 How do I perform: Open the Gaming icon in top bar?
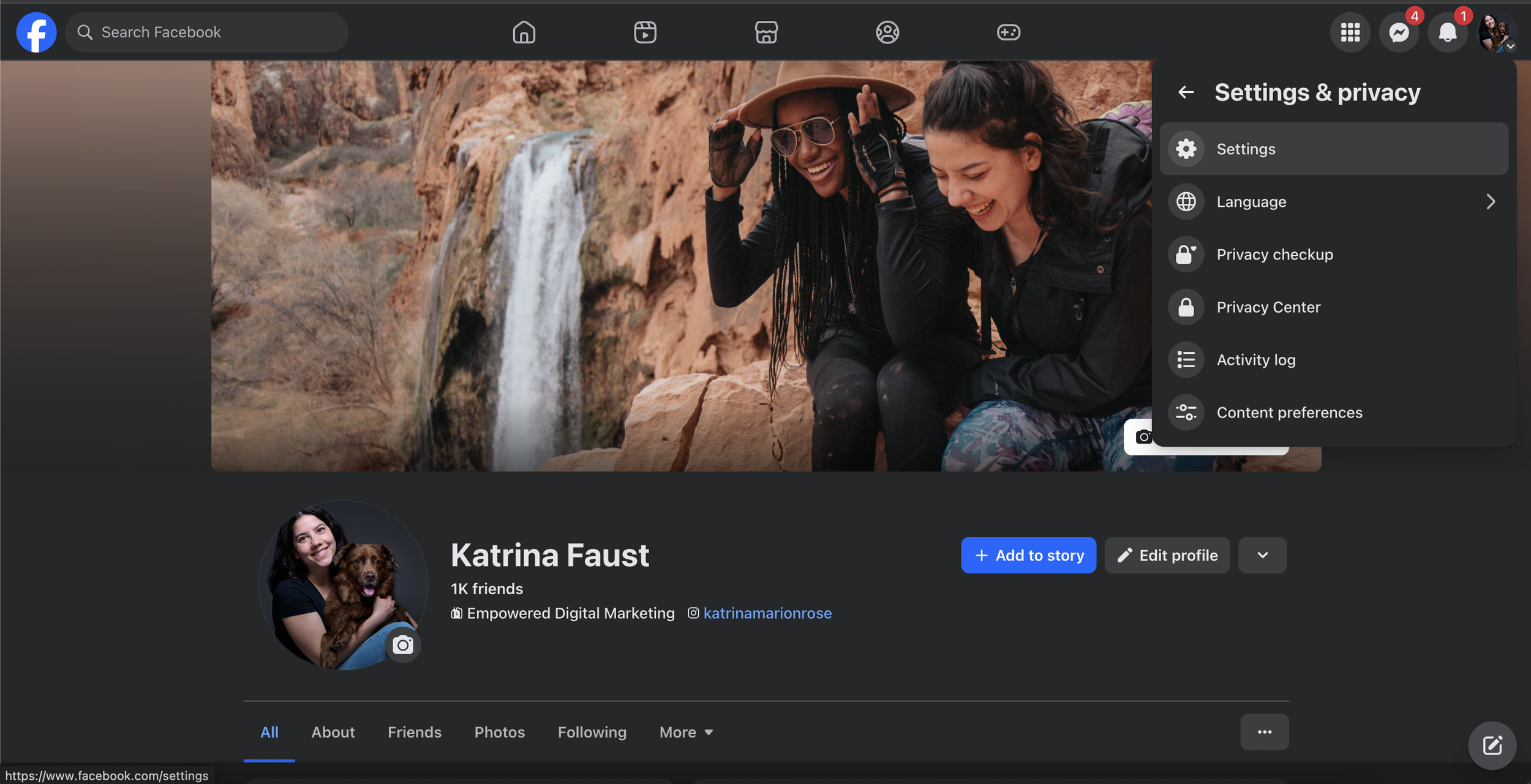pyautogui.click(x=1008, y=32)
